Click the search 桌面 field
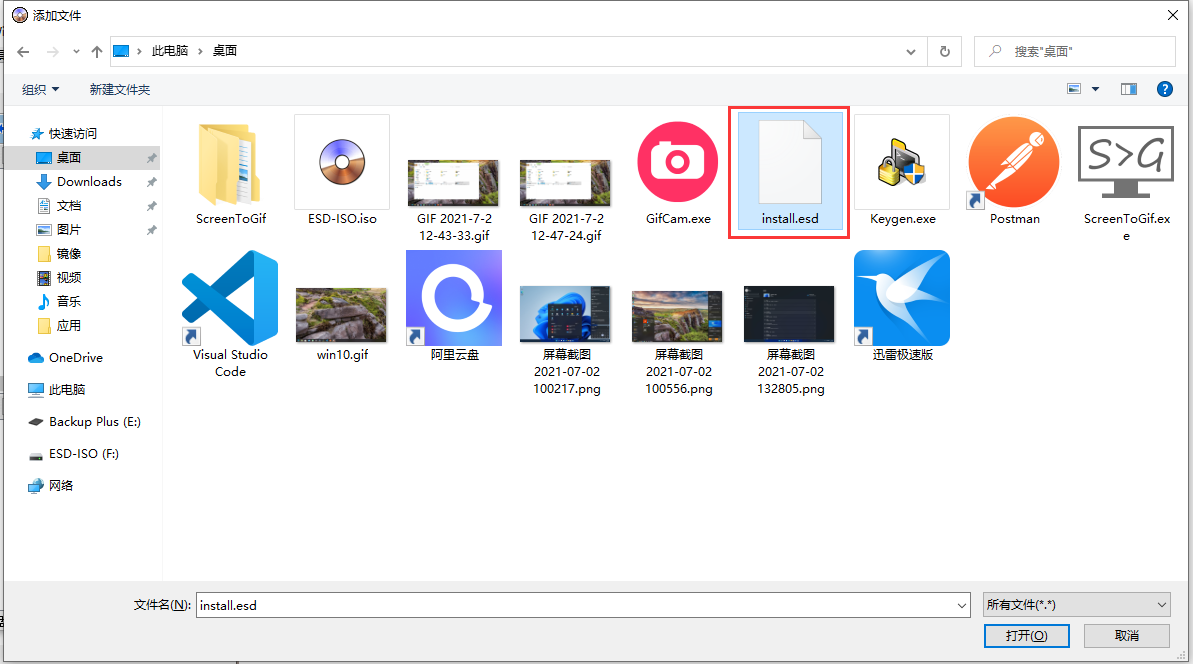The height and width of the screenshot is (664, 1193). pyautogui.click(x=1074, y=52)
